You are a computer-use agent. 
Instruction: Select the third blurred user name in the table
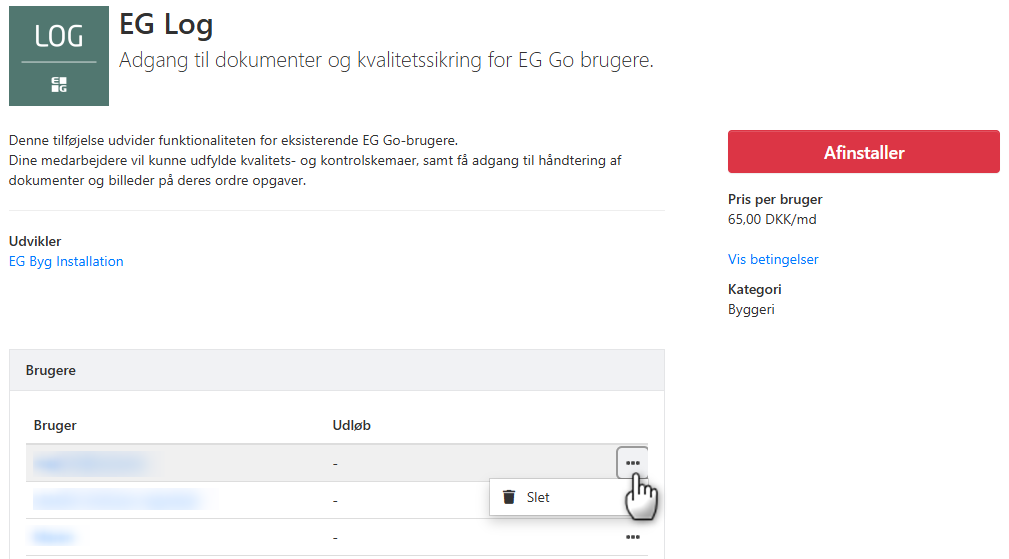53,537
